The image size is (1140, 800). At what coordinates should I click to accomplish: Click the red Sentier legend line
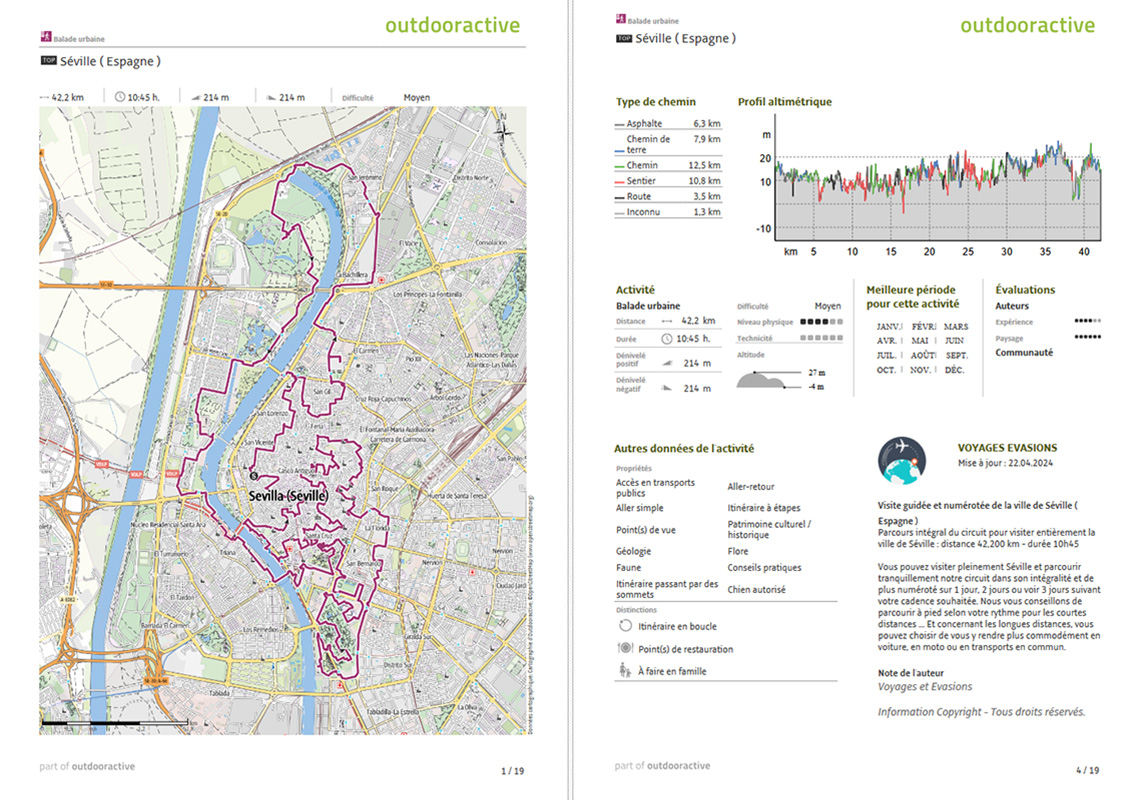[x=620, y=182]
